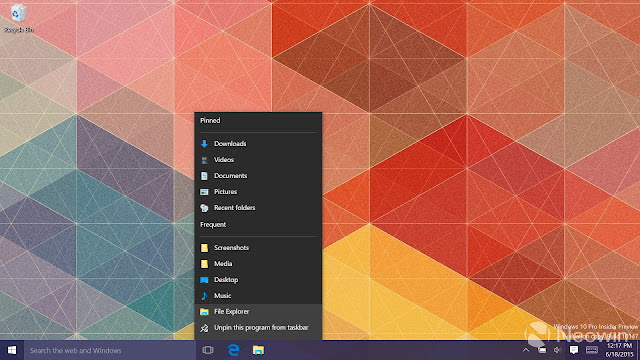Screen dimensions: 640x360
Task: Launch Microsoft Edge from the taskbar
Action: click(233, 350)
